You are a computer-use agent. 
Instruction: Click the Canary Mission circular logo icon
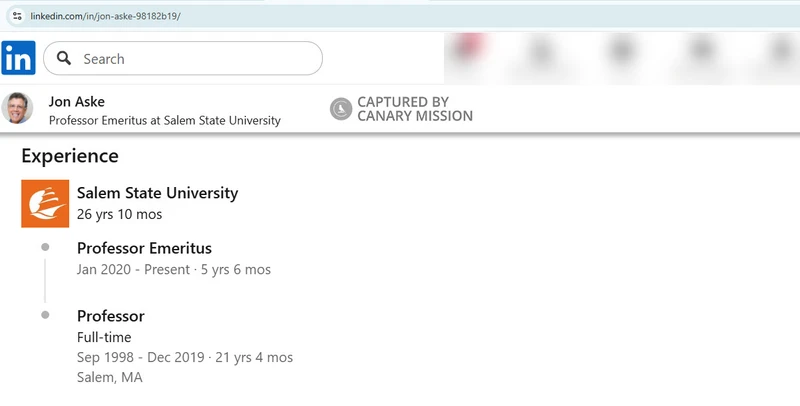point(341,109)
